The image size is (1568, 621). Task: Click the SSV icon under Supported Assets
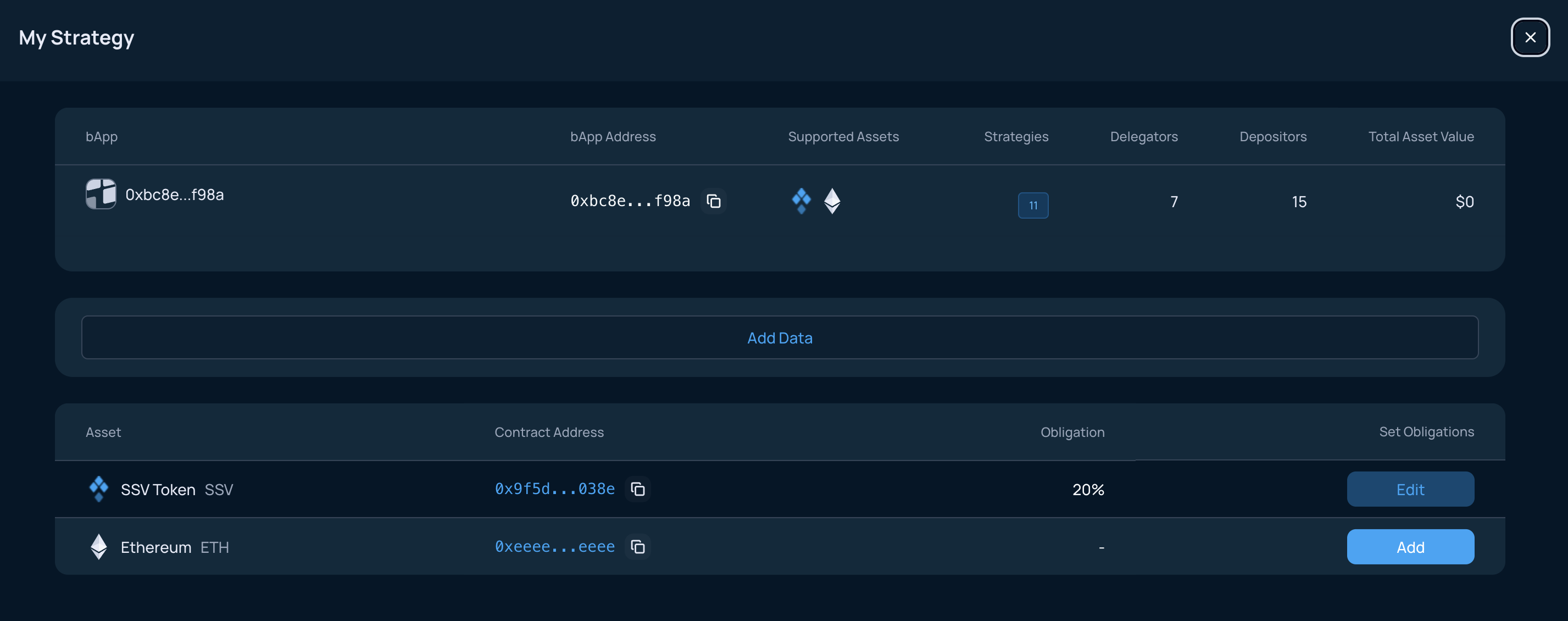801,200
